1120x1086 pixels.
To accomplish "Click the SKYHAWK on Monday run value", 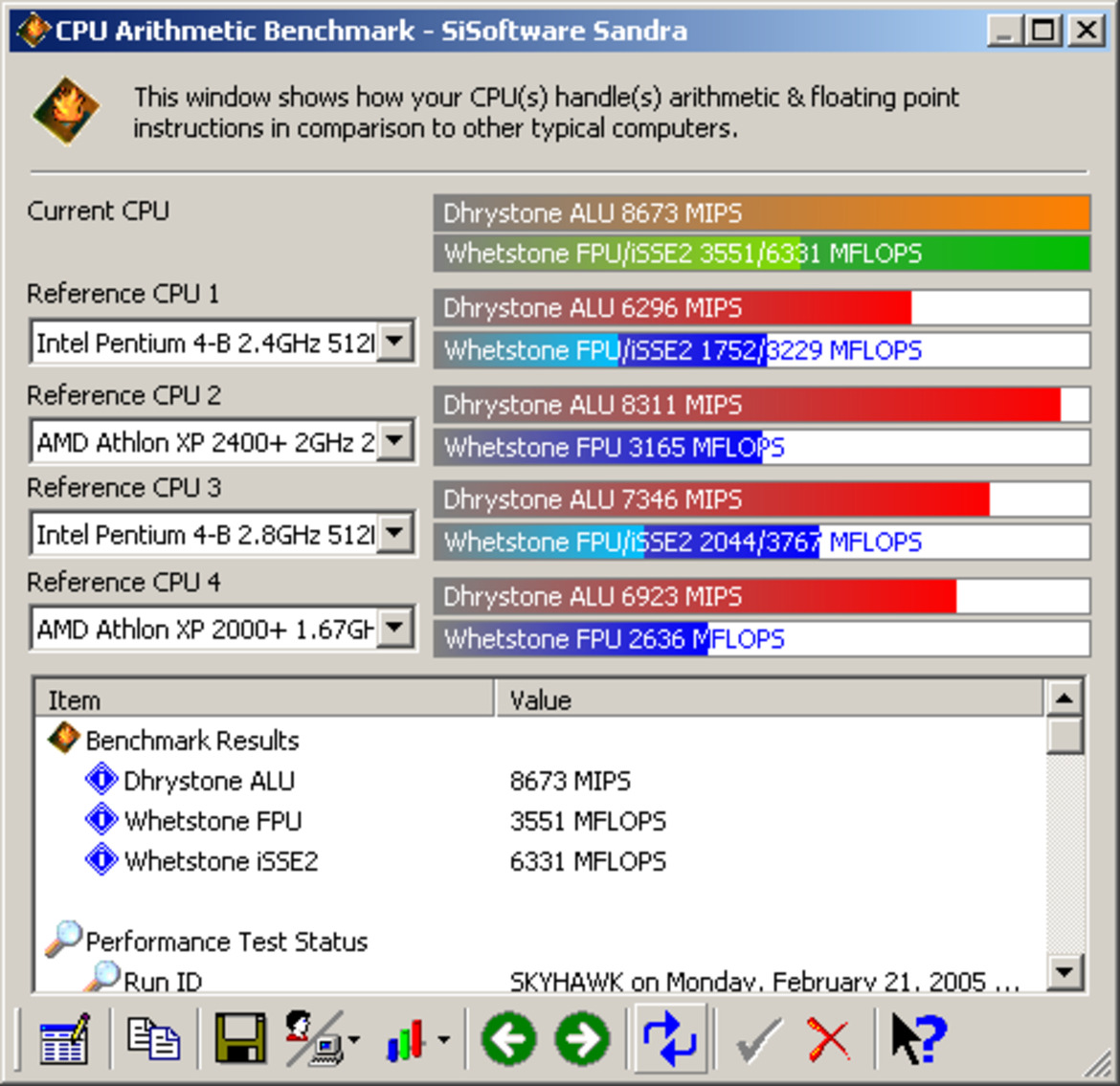I will [764, 981].
